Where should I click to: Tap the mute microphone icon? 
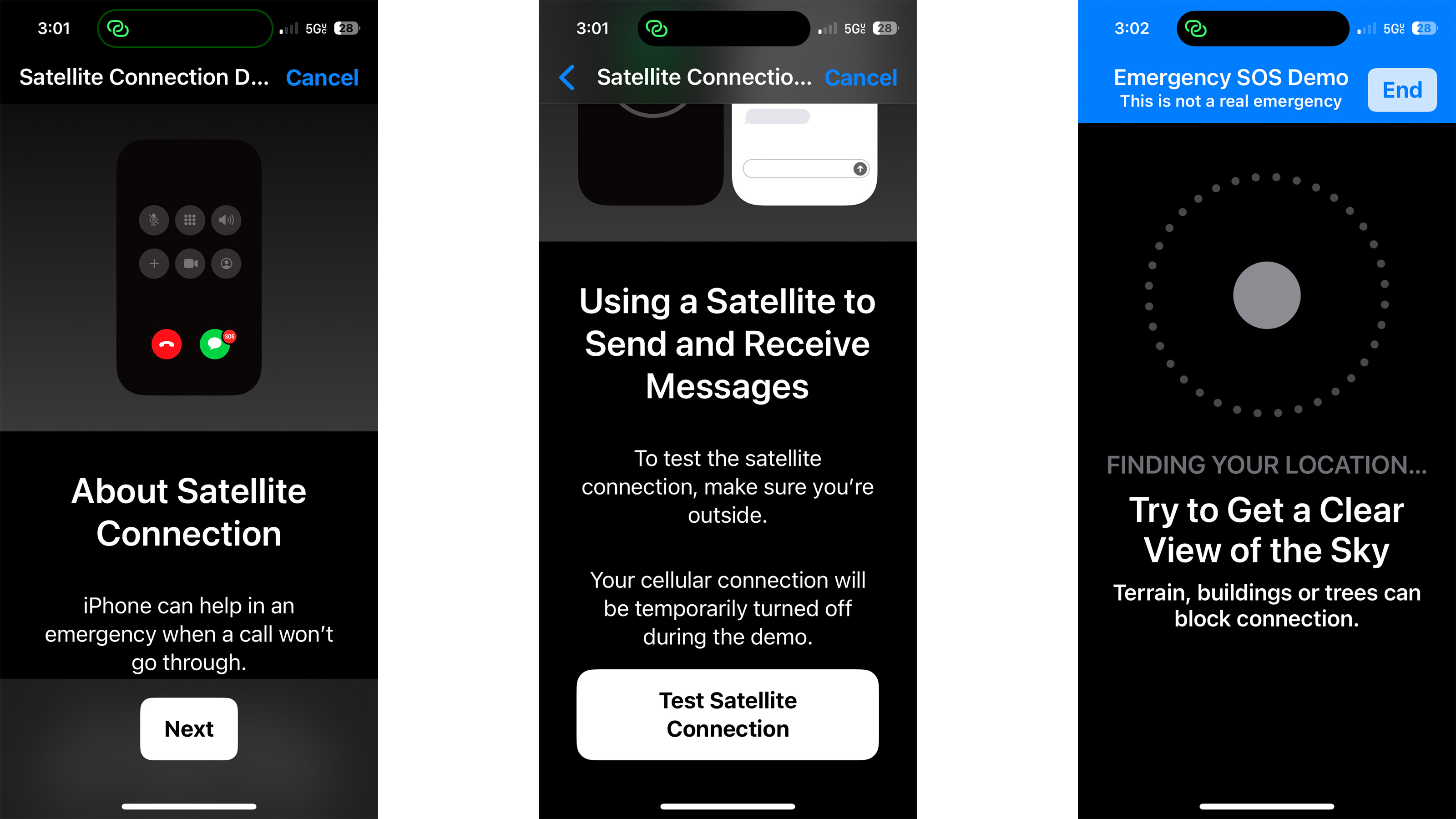click(155, 219)
